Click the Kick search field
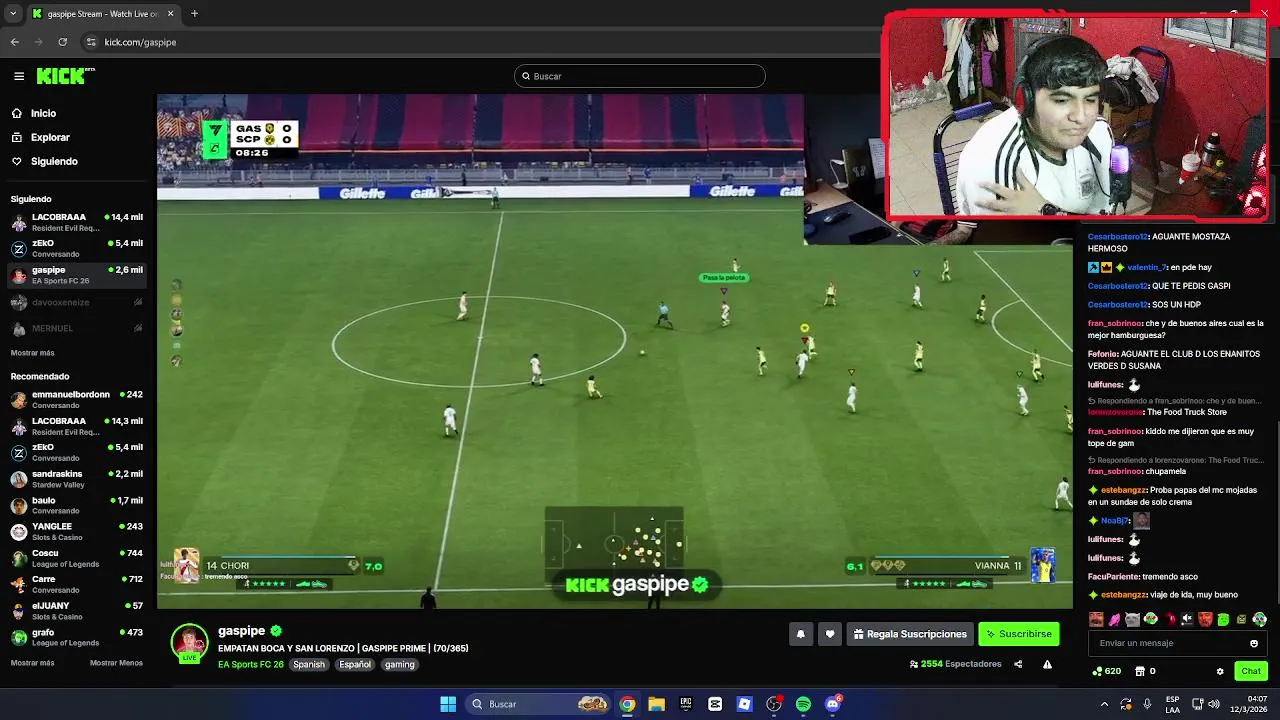Image resolution: width=1280 pixels, height=720 pixels. 640,76
